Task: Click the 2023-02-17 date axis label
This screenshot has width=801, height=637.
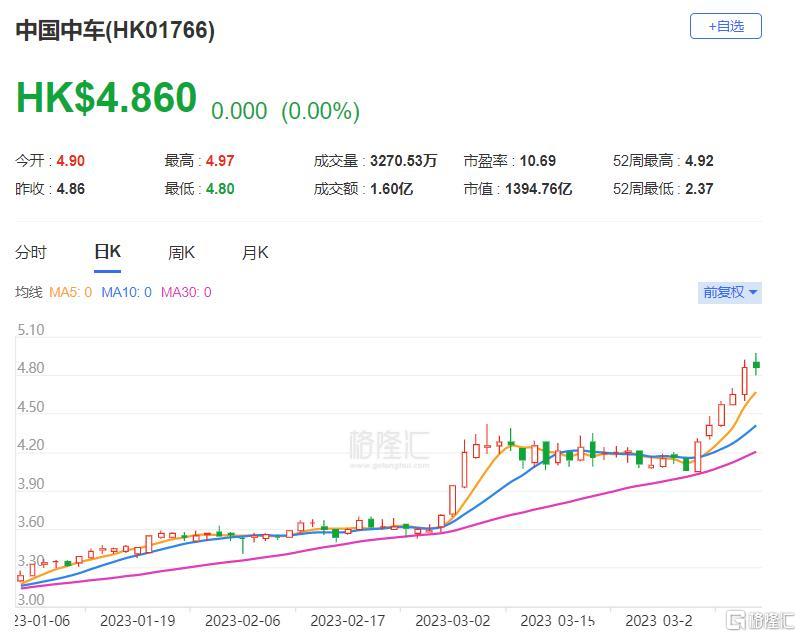Action: [348, 621]
